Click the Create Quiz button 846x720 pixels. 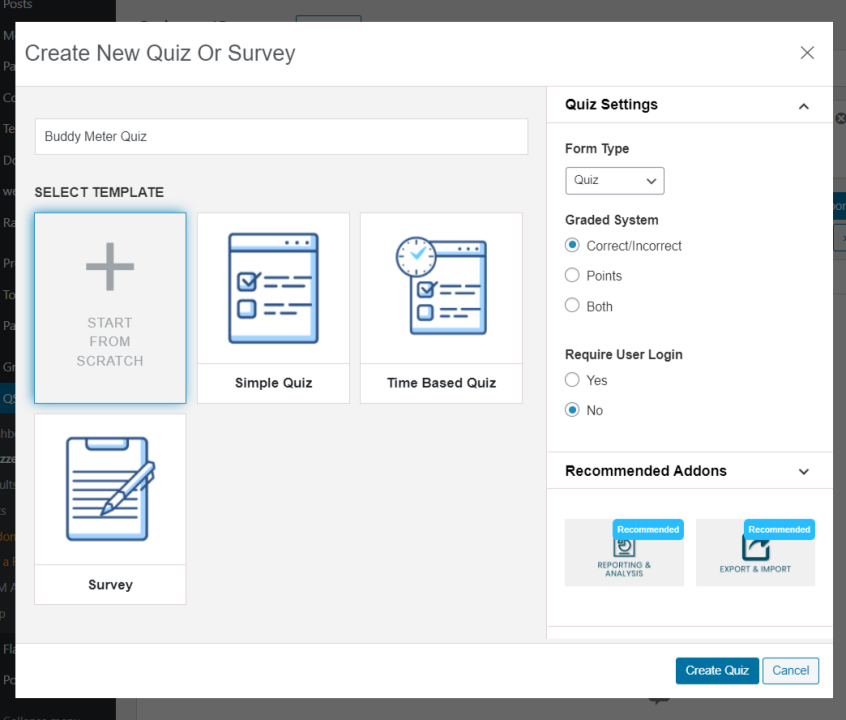[x=717, y=670]
